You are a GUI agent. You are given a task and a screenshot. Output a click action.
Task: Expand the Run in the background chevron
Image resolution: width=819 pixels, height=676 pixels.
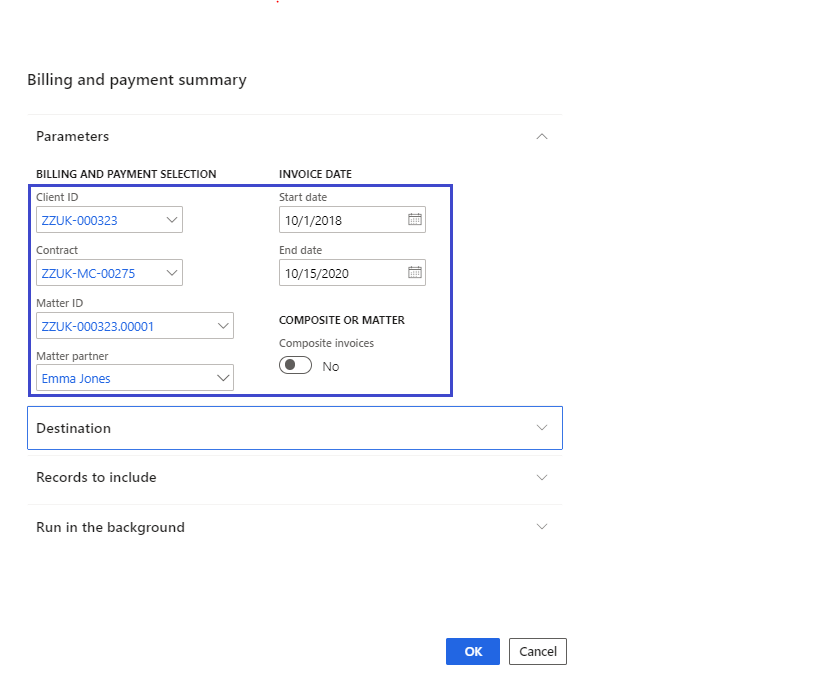point(542,526)
